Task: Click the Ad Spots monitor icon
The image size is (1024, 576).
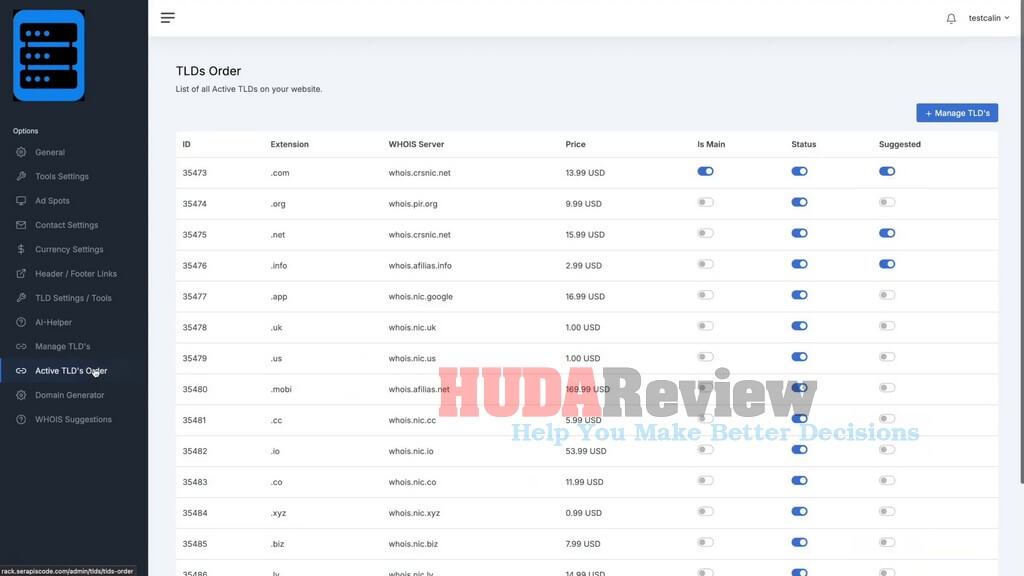Action: [21, 200]
